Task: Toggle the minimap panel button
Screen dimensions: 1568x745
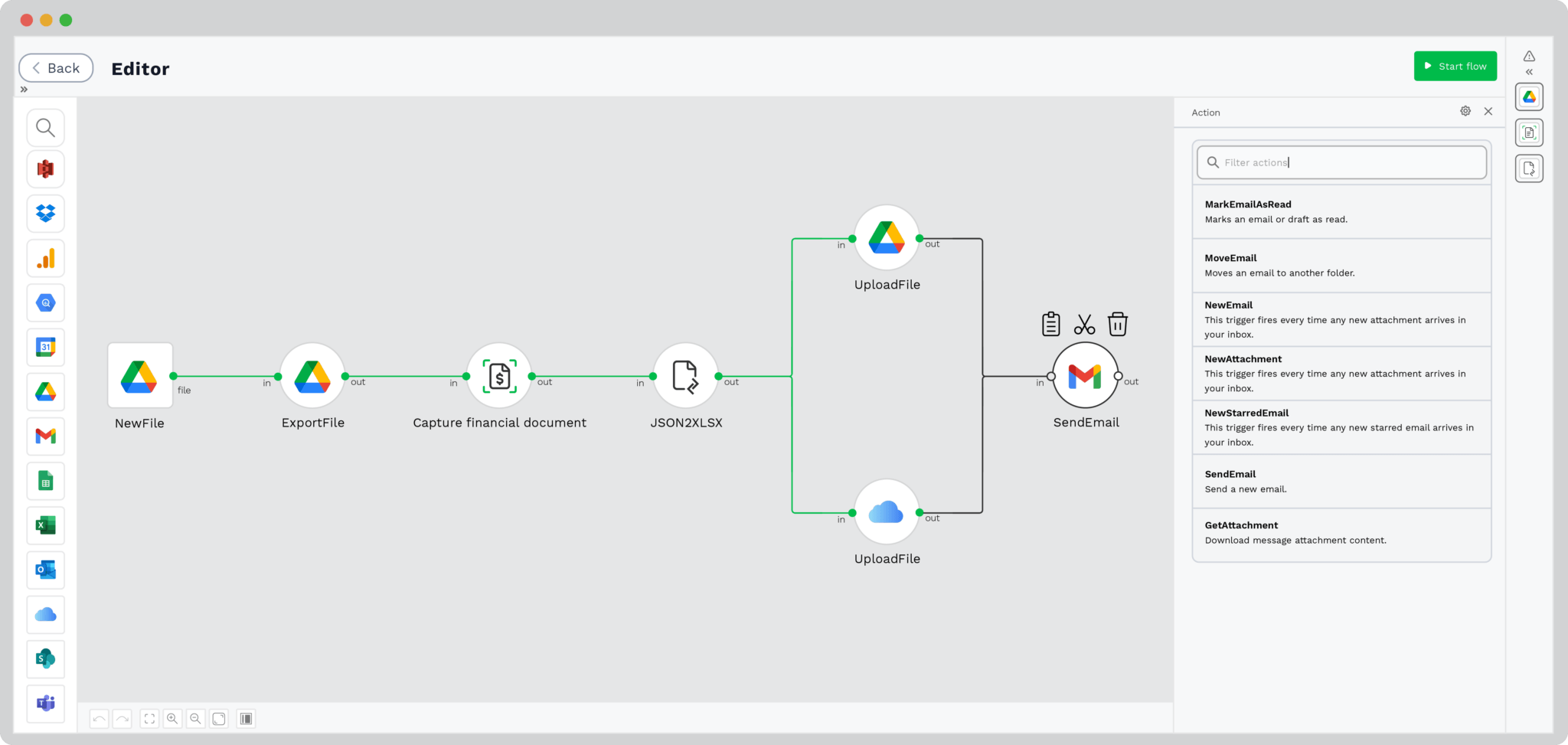Action: click(246, 718)
